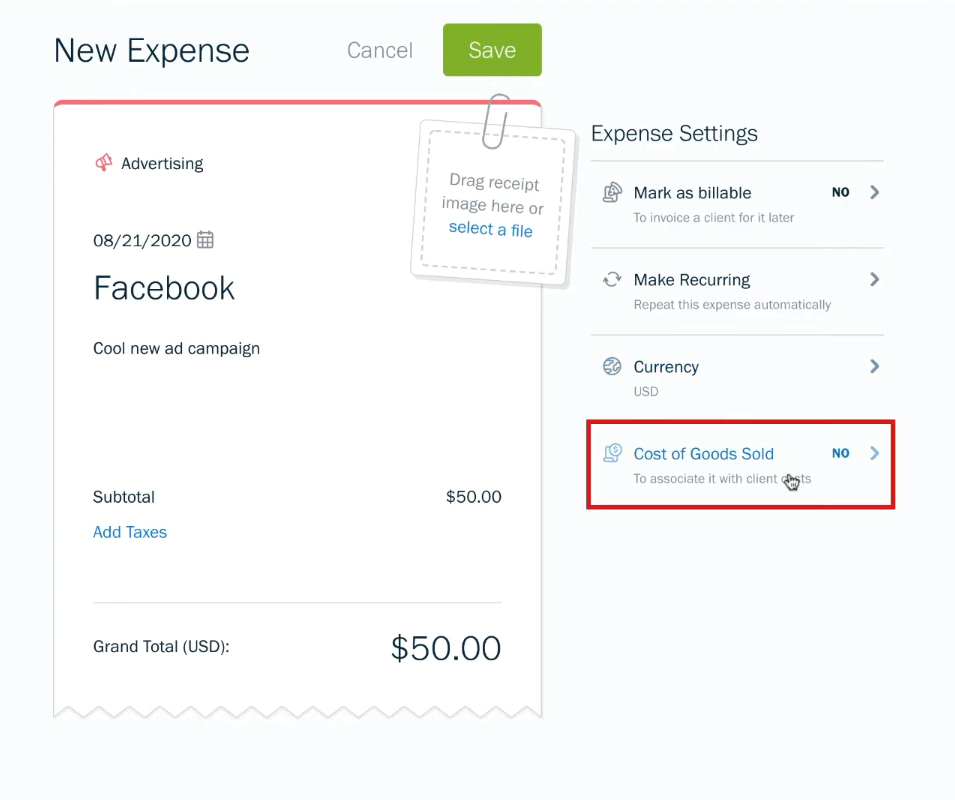Screen dimensions: 955x800
Task: Edit the Facebook merchant name field
Action: pos(164,288)
